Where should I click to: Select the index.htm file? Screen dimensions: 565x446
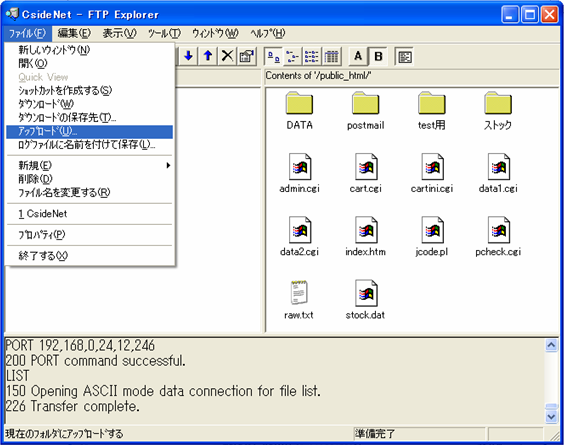[365, 236]
